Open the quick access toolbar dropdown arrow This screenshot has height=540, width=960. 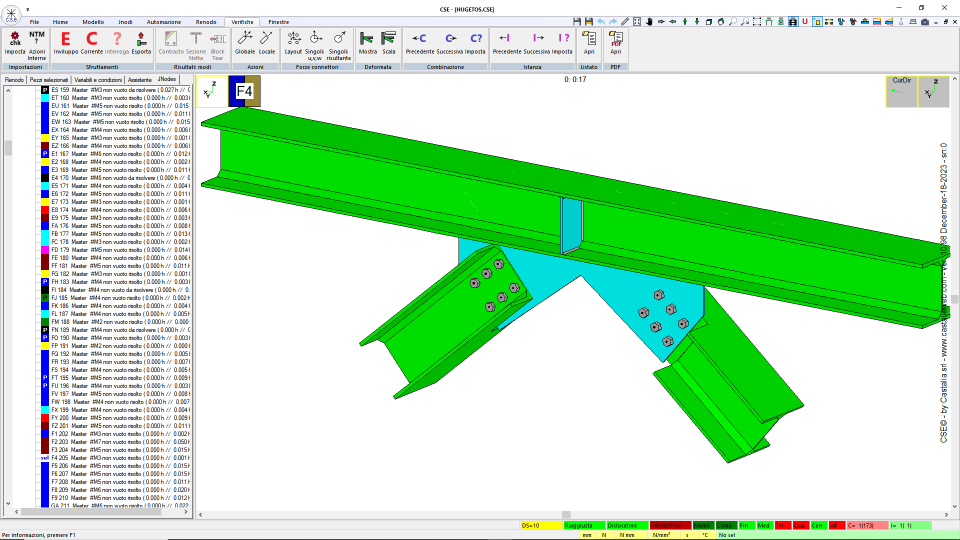coord(28,10)
